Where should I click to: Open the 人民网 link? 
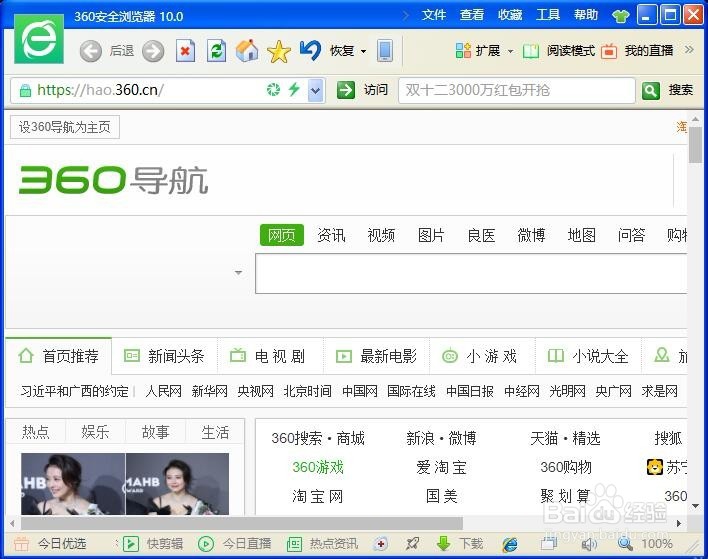(x=163, y=391)
